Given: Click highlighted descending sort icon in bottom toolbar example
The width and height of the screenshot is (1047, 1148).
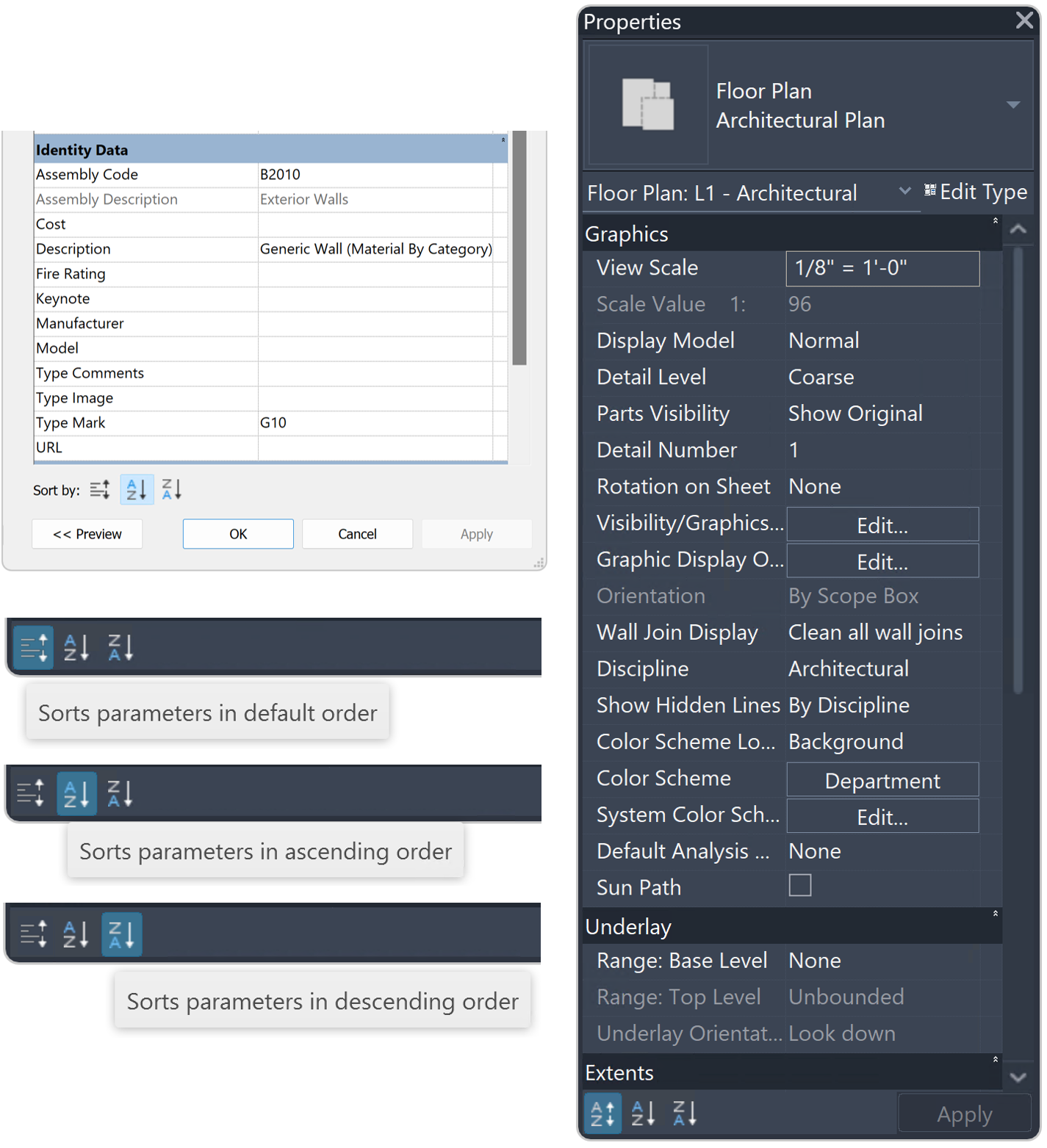Looking at the screenshot, I should 121,934.
